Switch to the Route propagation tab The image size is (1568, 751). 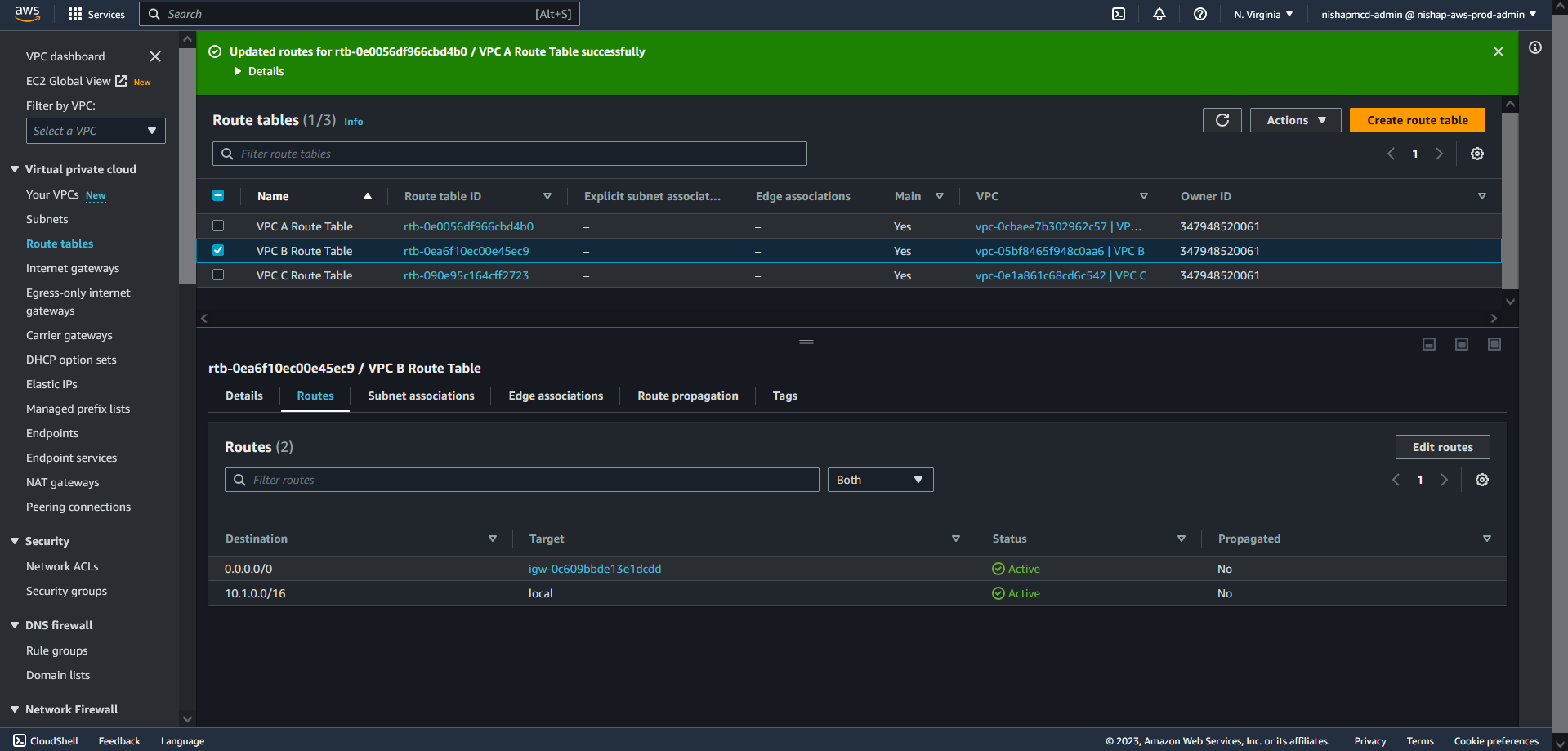tap(687, 396)
